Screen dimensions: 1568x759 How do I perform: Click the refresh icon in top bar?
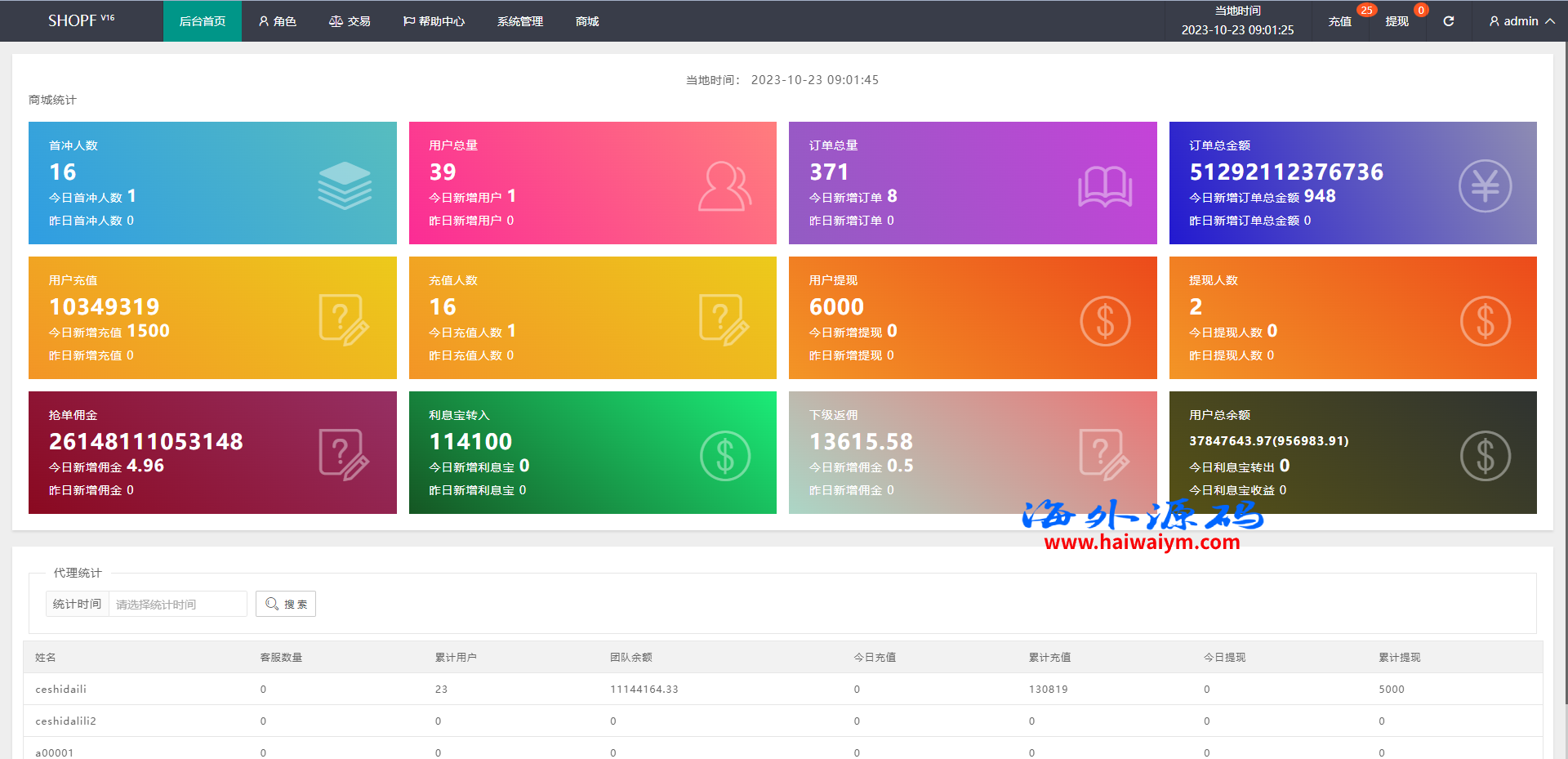(x=1448, y=21)
